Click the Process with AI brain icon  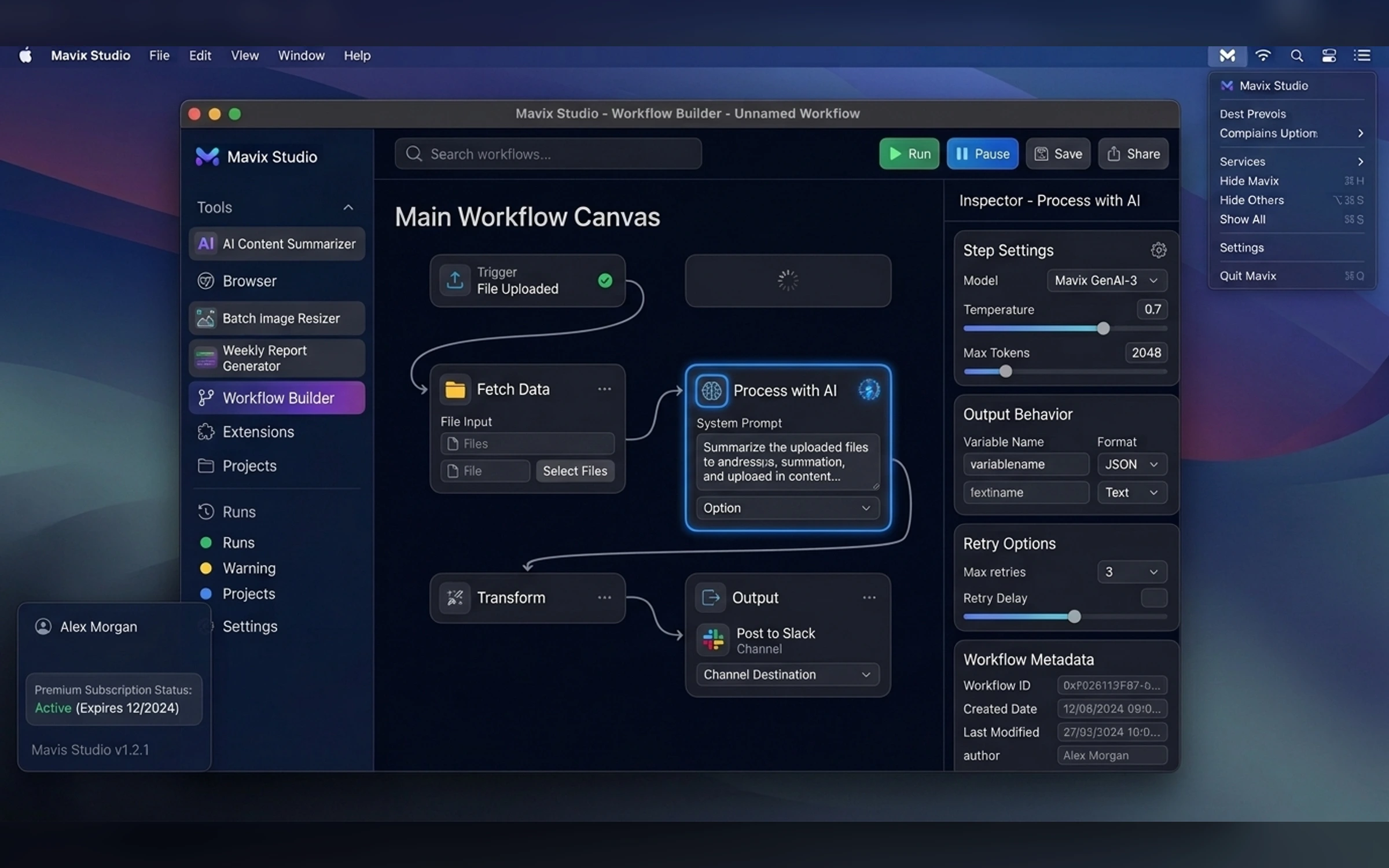(x=711, y=391)
